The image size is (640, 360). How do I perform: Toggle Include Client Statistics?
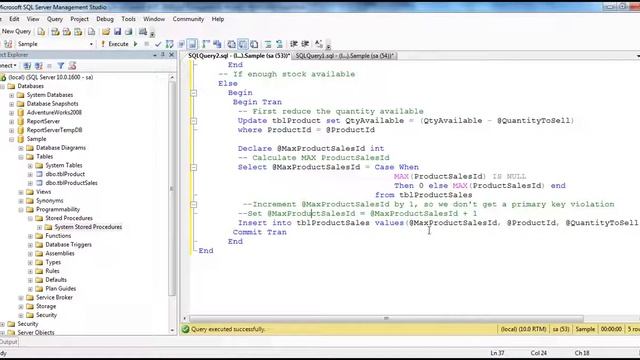(217, 44)
